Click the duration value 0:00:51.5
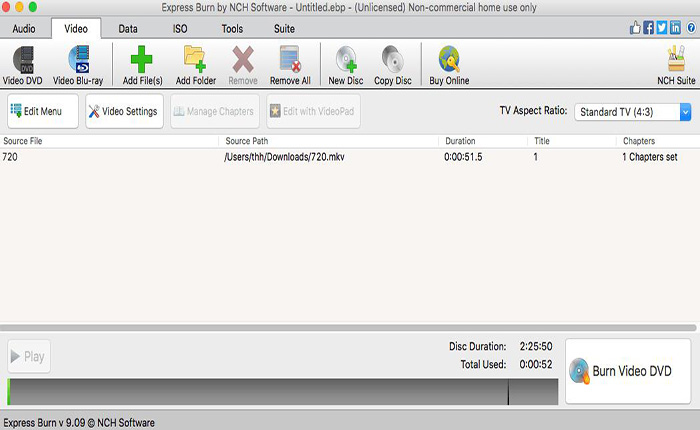Viewport: 700px width, 430px height. (x=463, y=157)
